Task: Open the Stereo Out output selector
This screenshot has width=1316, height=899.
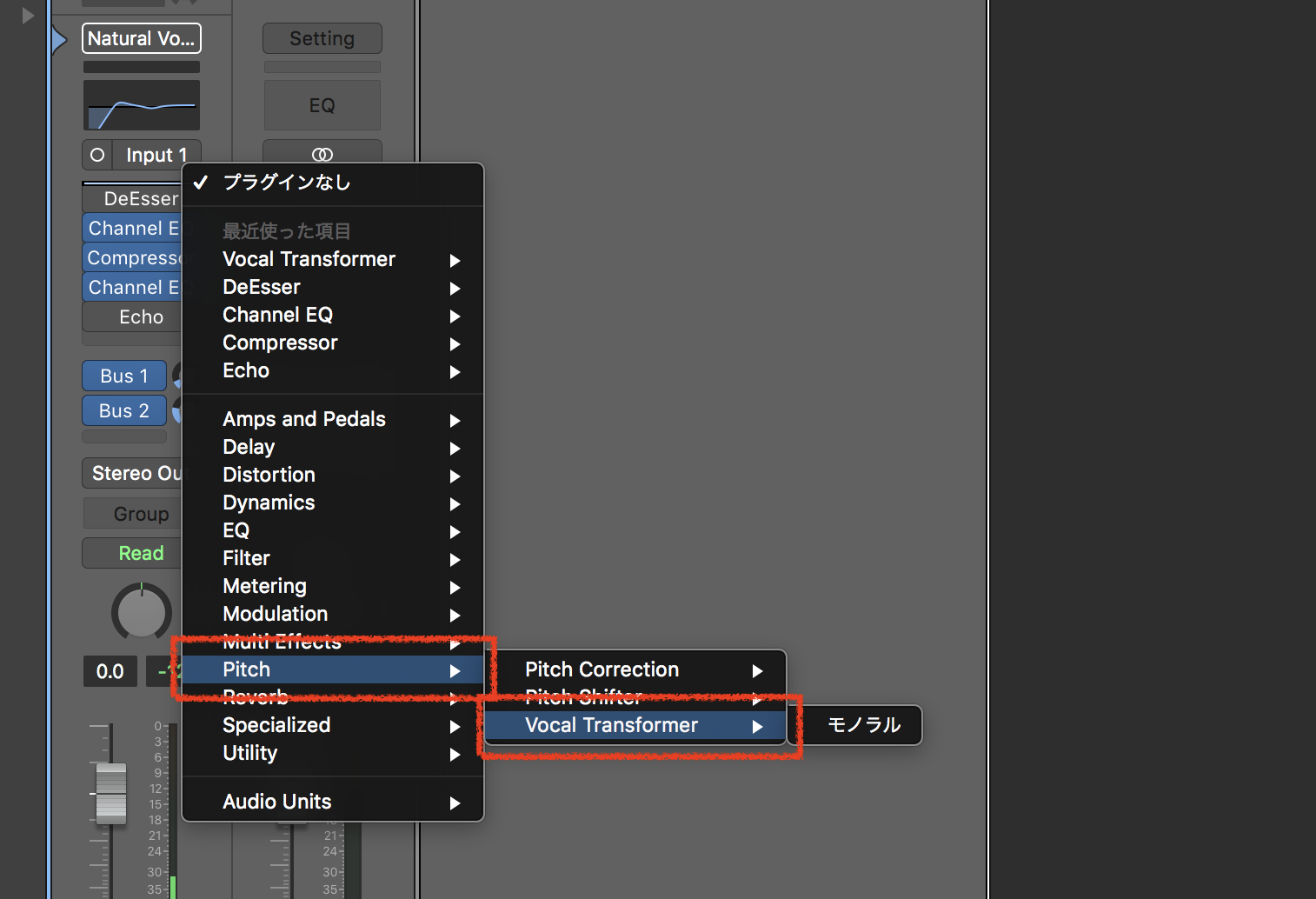Action: coord(132,473)
